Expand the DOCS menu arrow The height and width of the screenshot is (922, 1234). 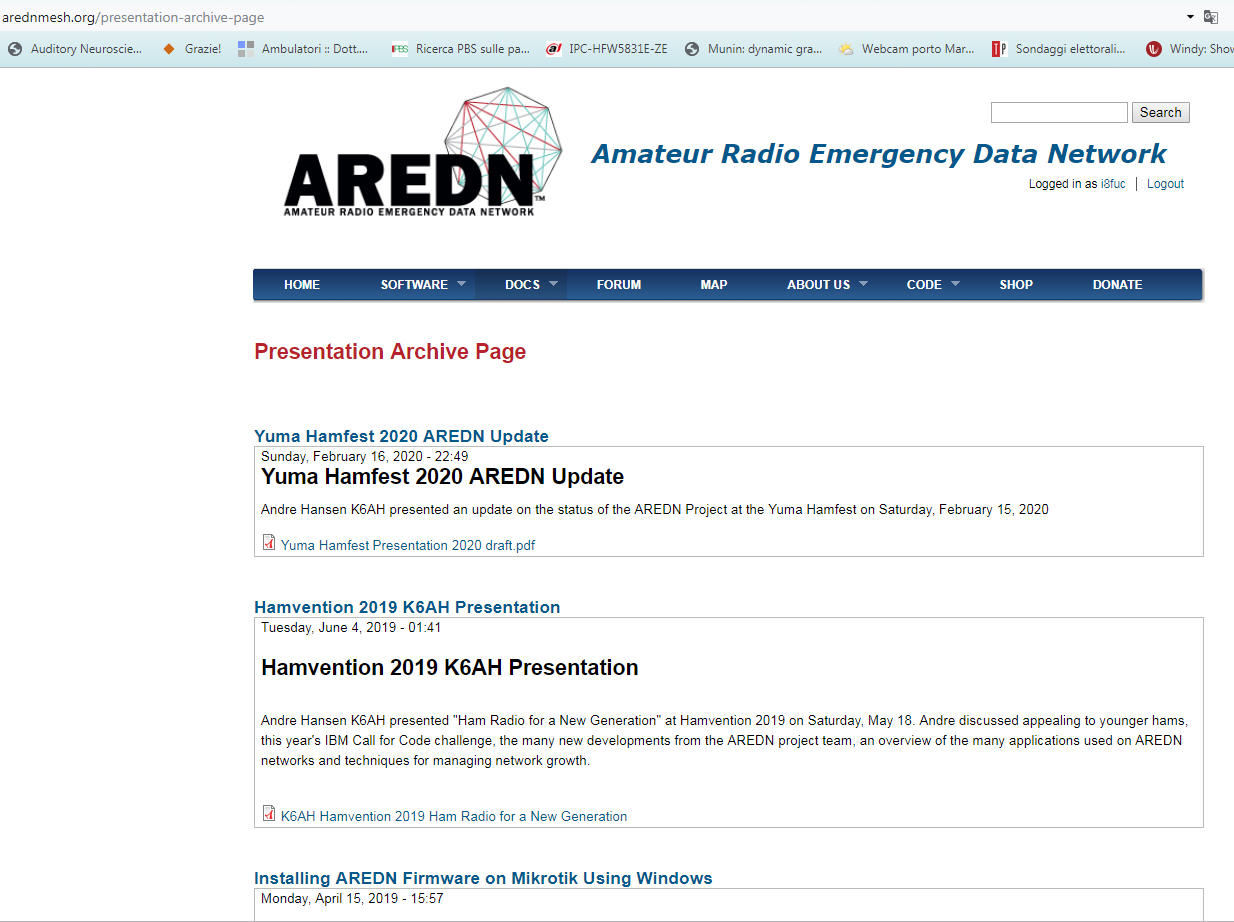click(553, 284)
